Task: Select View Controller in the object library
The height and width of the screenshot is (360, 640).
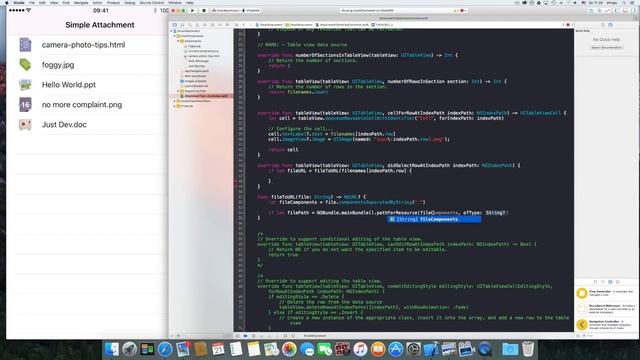Action: click(606, 293)
